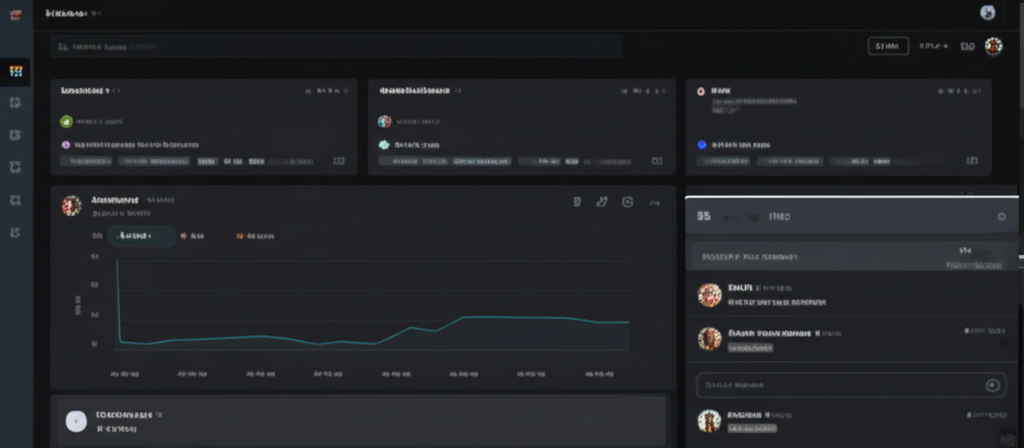The width and height of the screenshot is (1024, 448).
Task: Click the green circle icon in first card
Action: [67, 121]
